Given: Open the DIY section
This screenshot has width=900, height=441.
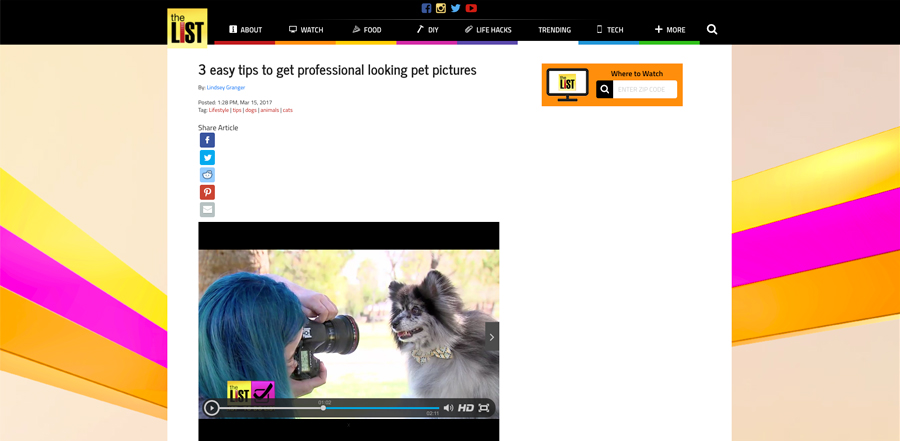Looking at the screenshot, I should pos(427,30).
